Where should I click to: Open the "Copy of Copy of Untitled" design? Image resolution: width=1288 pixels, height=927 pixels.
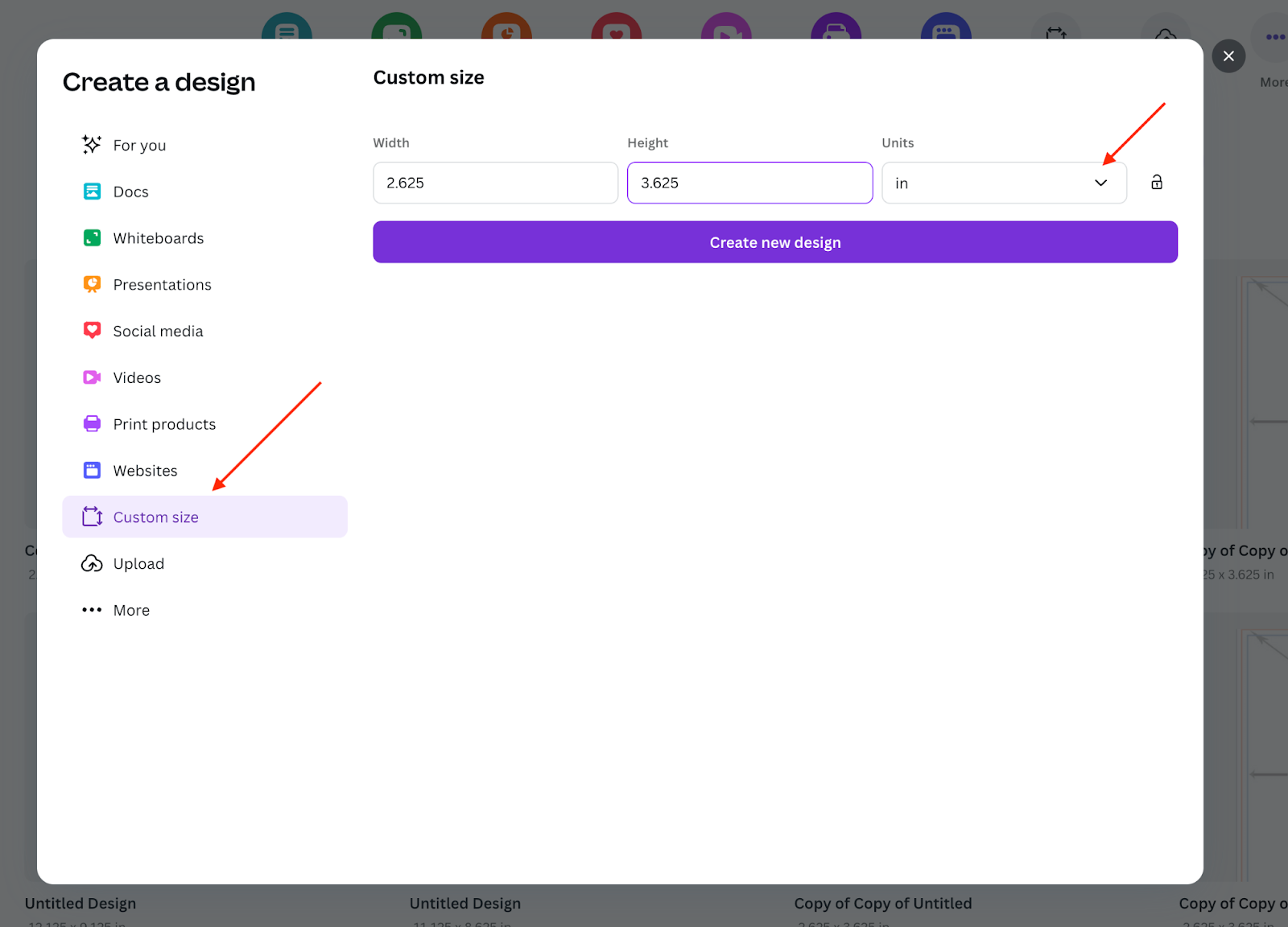click(883, 904)
